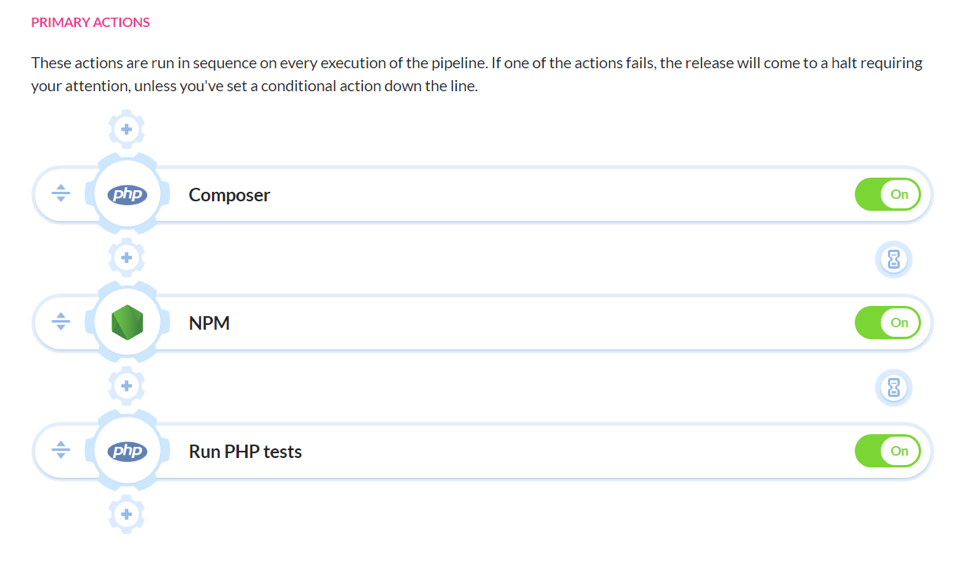Click the reorder arrows on Run PHP tests row
Image resolution: width=974 pixels, height=568 pixels.
pos(61,450)
